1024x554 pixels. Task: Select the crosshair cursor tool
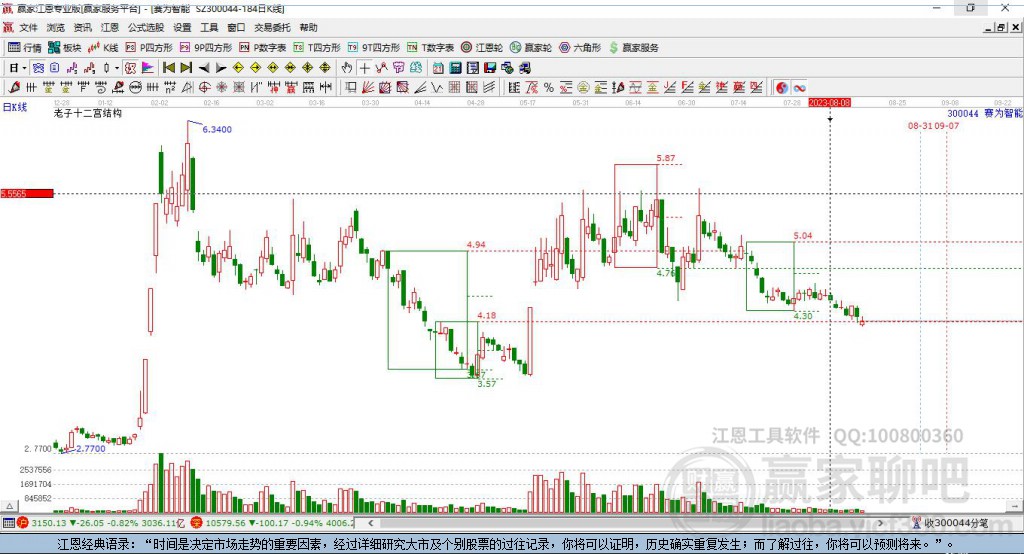pyautogui.click(x=365, y=68)
